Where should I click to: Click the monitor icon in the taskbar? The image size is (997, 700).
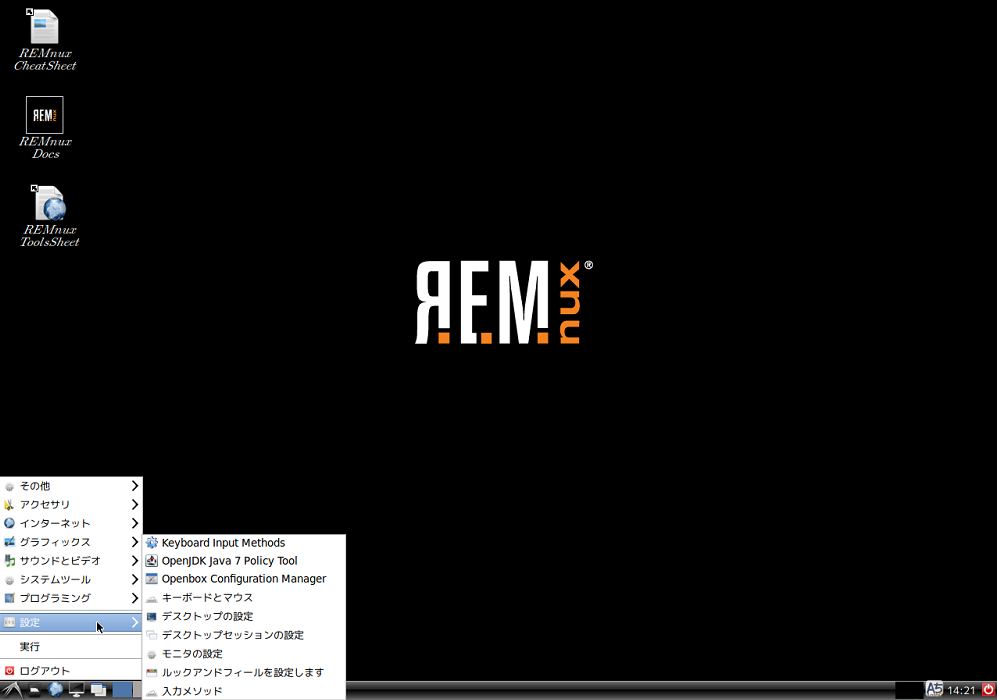tap(77, 690)
